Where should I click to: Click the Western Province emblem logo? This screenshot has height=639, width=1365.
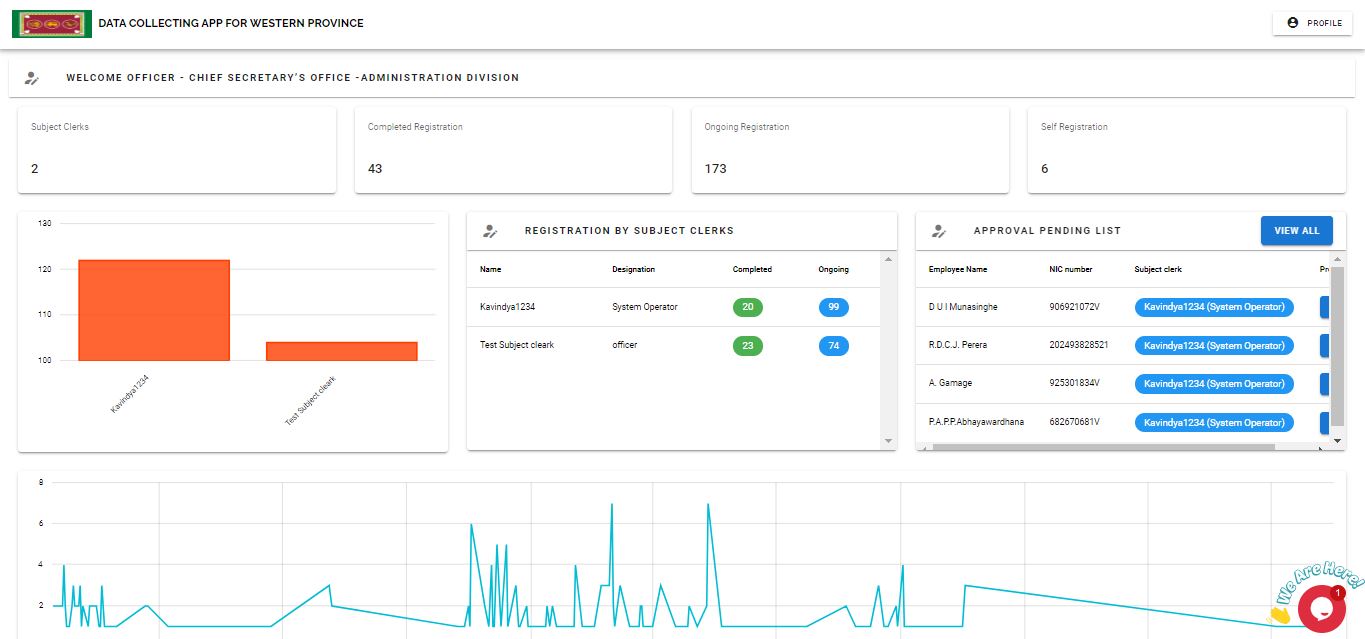click(x=52, y=23)
